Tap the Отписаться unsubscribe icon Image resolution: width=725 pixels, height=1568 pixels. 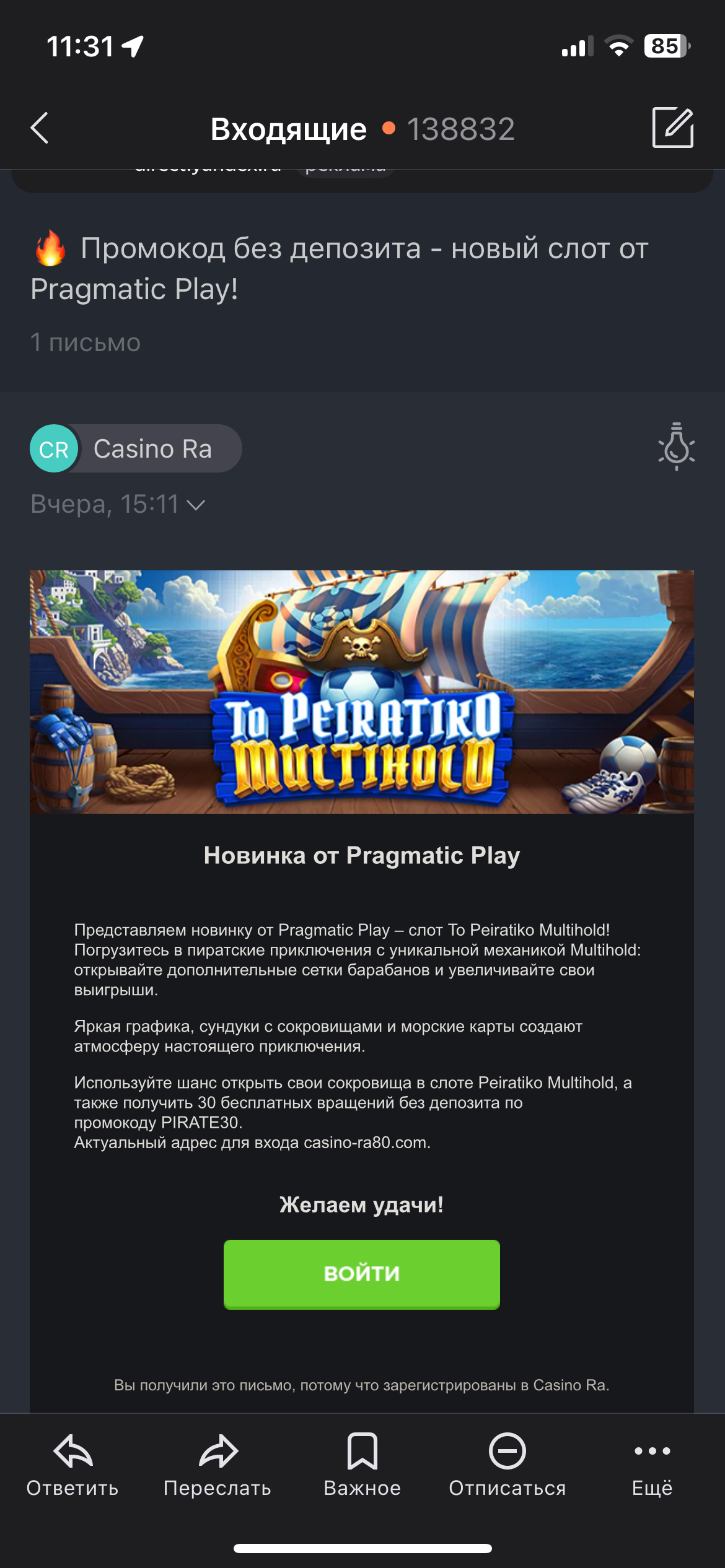tap(507, 1451)
